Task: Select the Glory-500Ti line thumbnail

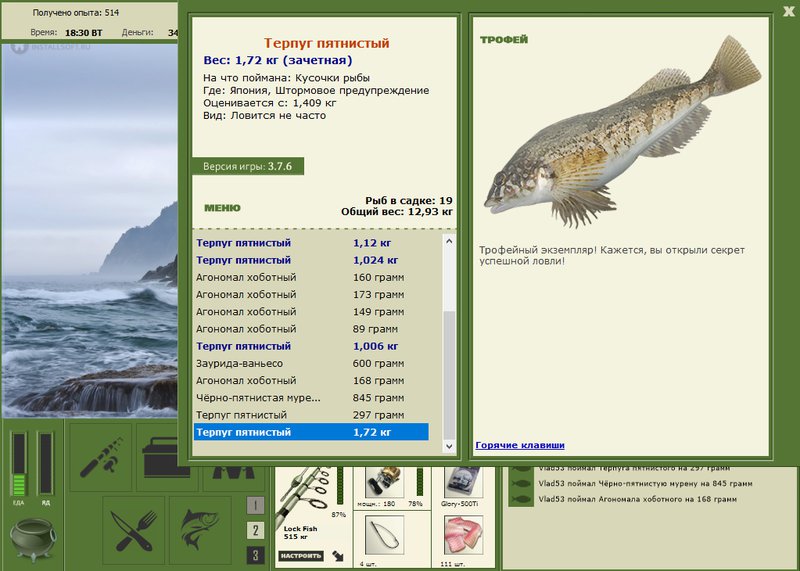Action: (462, 482)
